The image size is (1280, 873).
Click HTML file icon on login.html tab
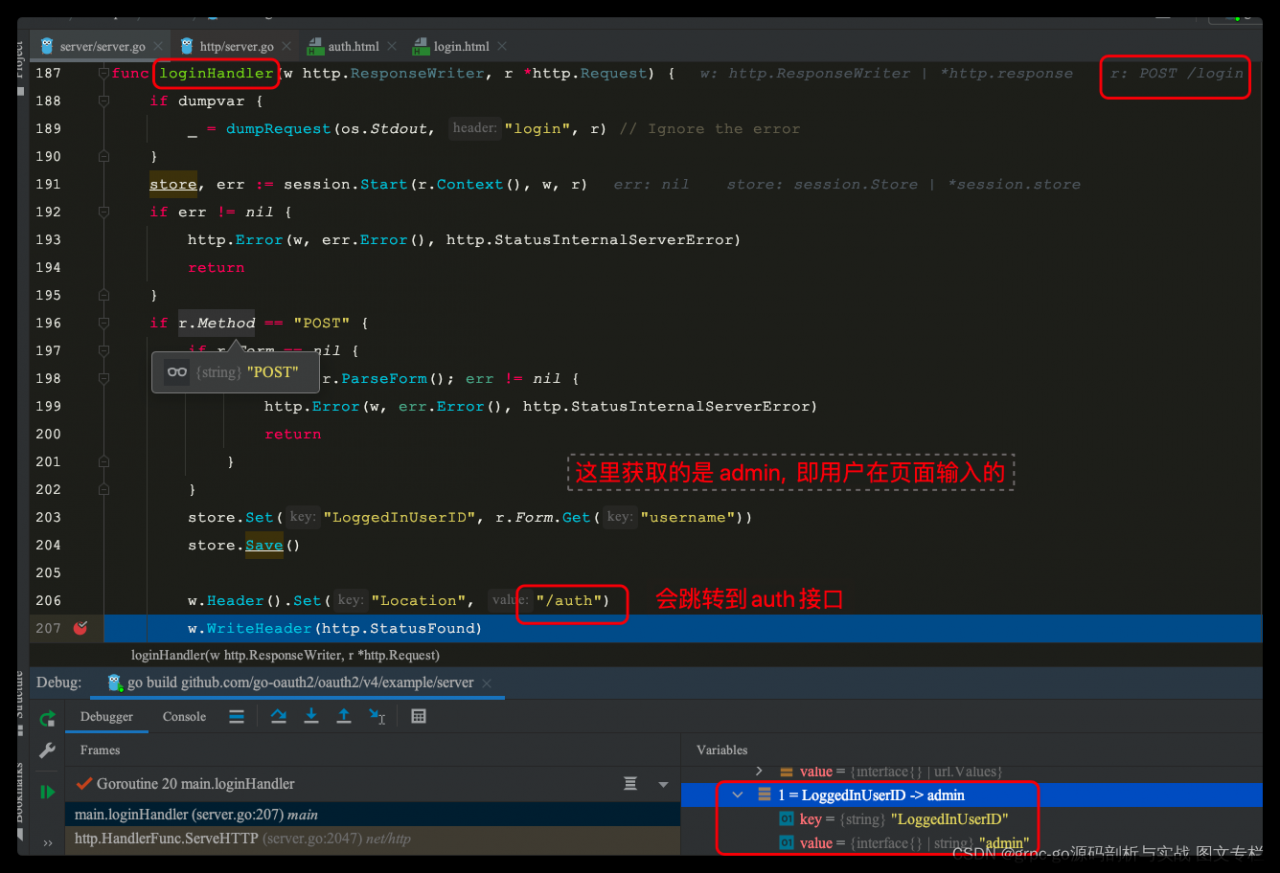[421, 46]
